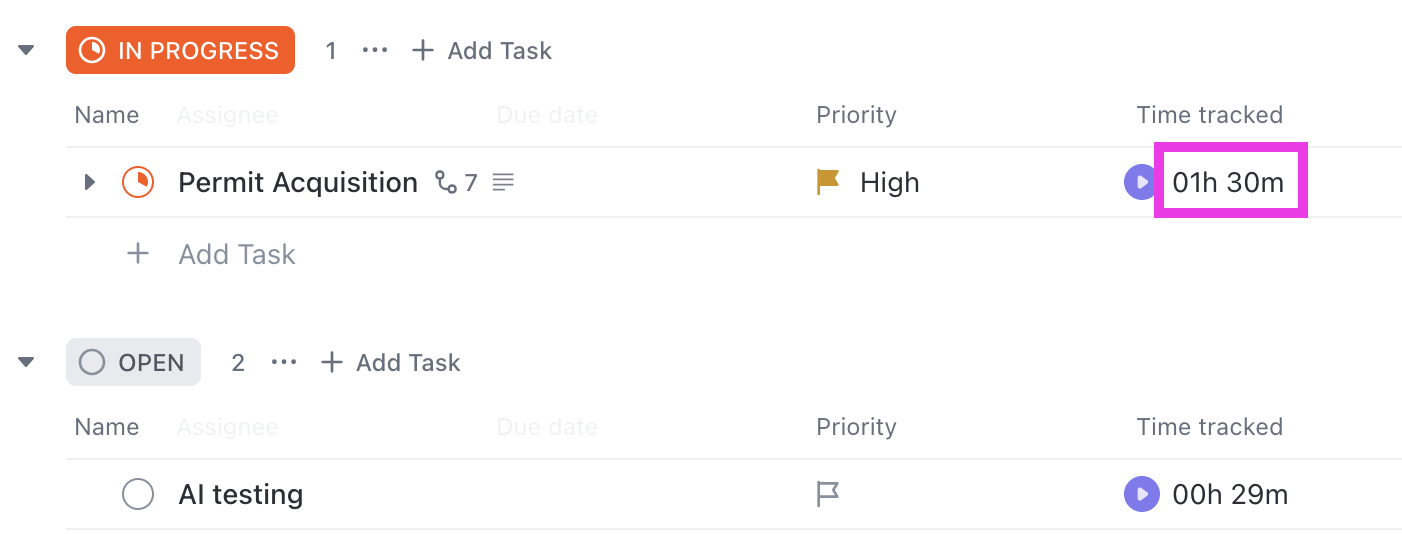This screenshot has width=1402, height=534.
Task: Open In Progress group ellipsis menu
Action: [375, 50]
